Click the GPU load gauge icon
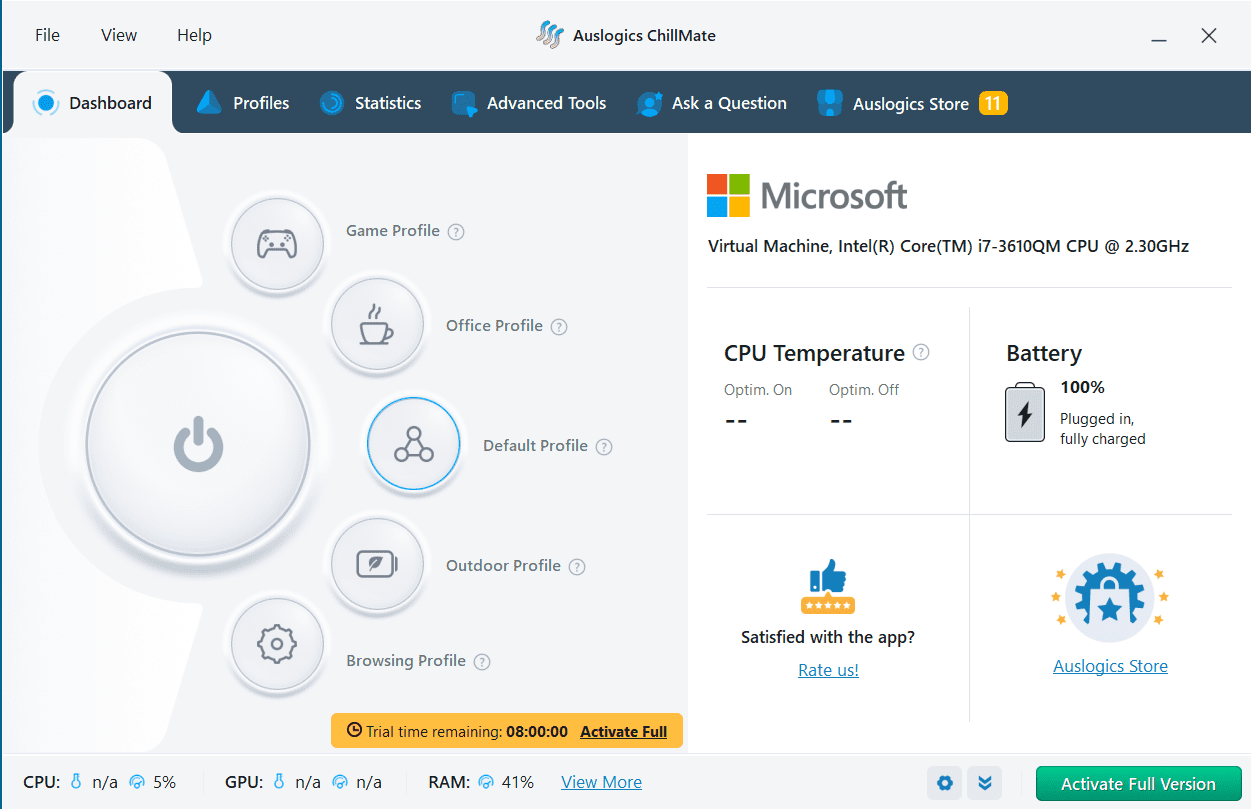This screenshot has width=1251, height=809. point(341,782)
